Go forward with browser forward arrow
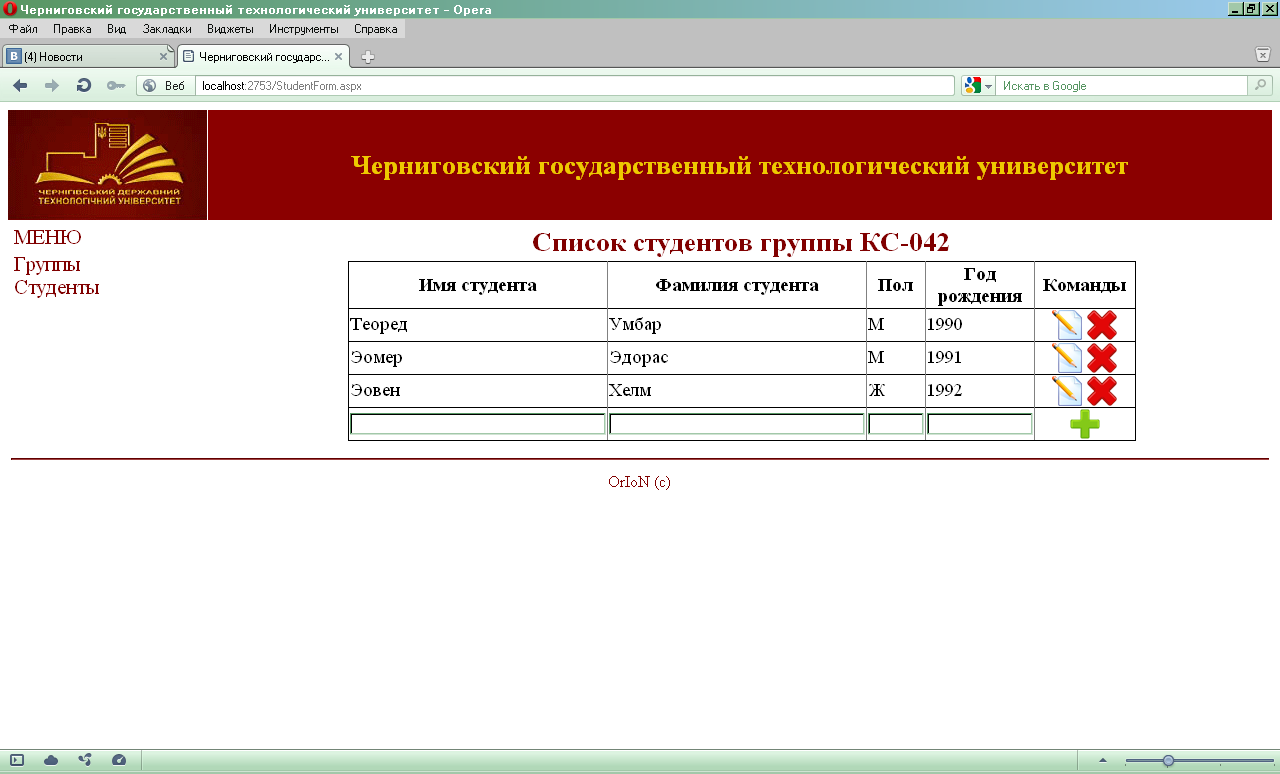This screenshot has width=1280, height=774. click(52, 86)
